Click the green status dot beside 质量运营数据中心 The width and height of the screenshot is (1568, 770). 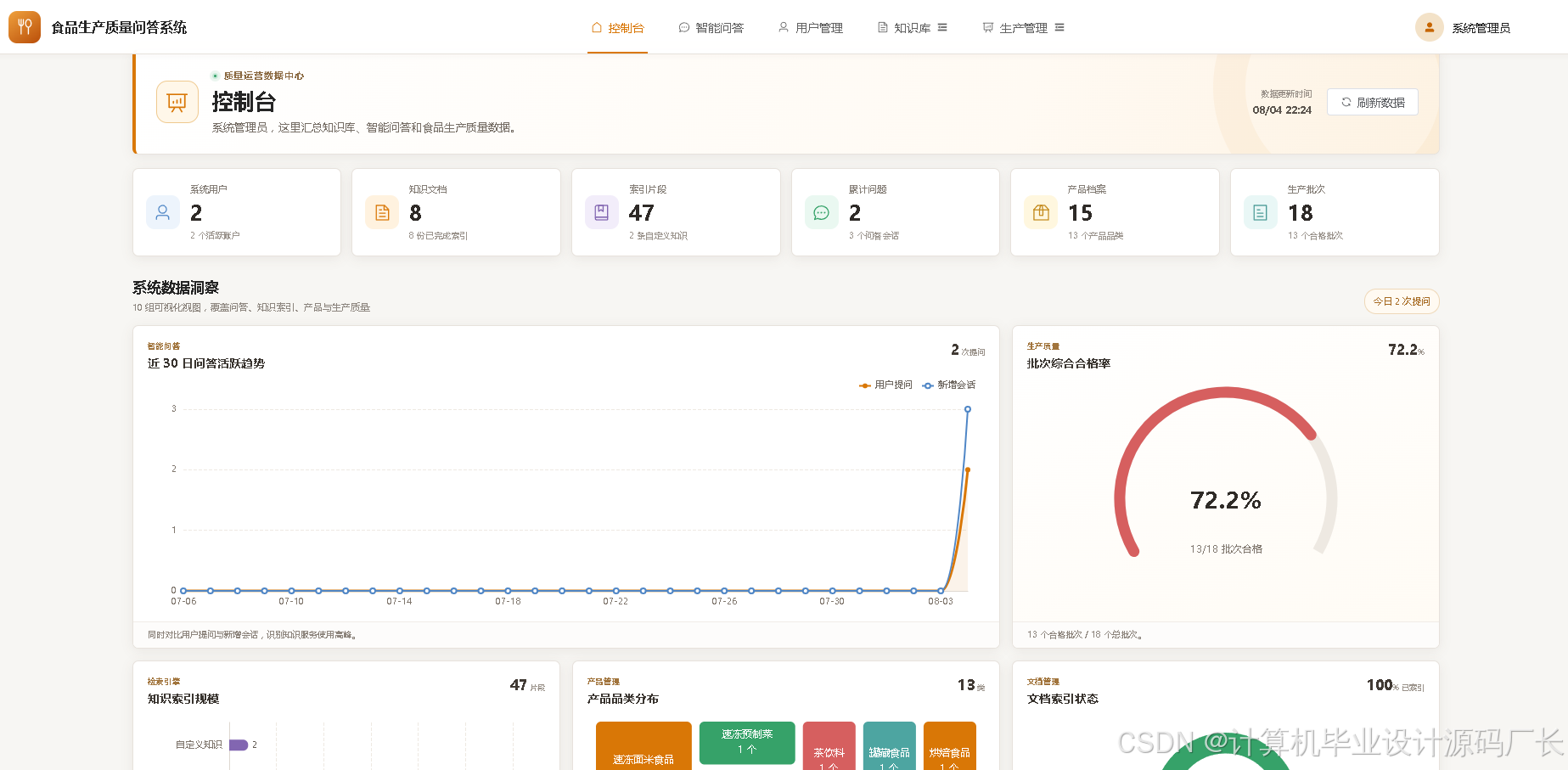click(x=215, y=76)
